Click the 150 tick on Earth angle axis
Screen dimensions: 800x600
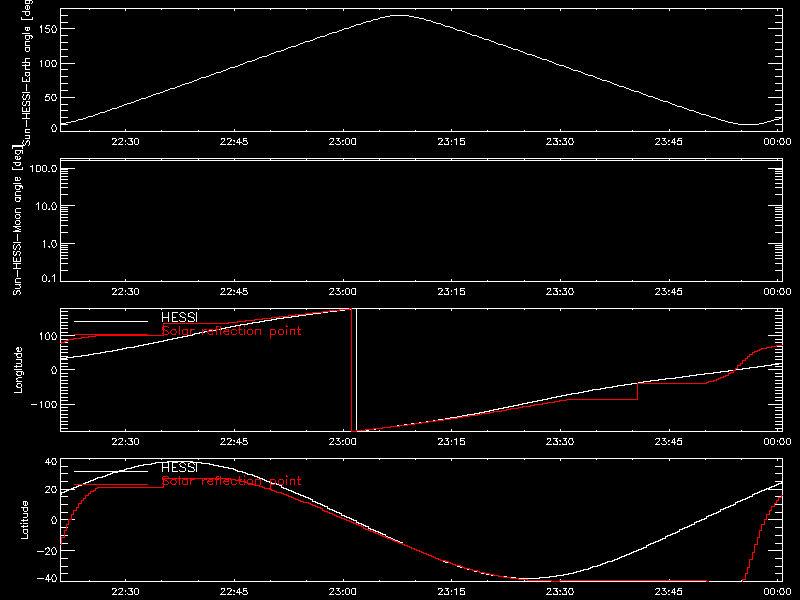pyautogui.click(x=48, y=29)
